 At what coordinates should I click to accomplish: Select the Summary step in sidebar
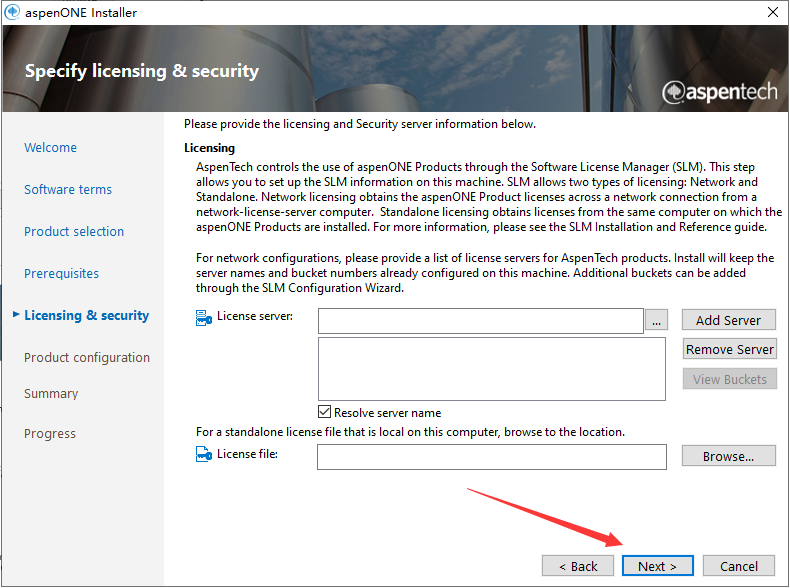[51, 394]
